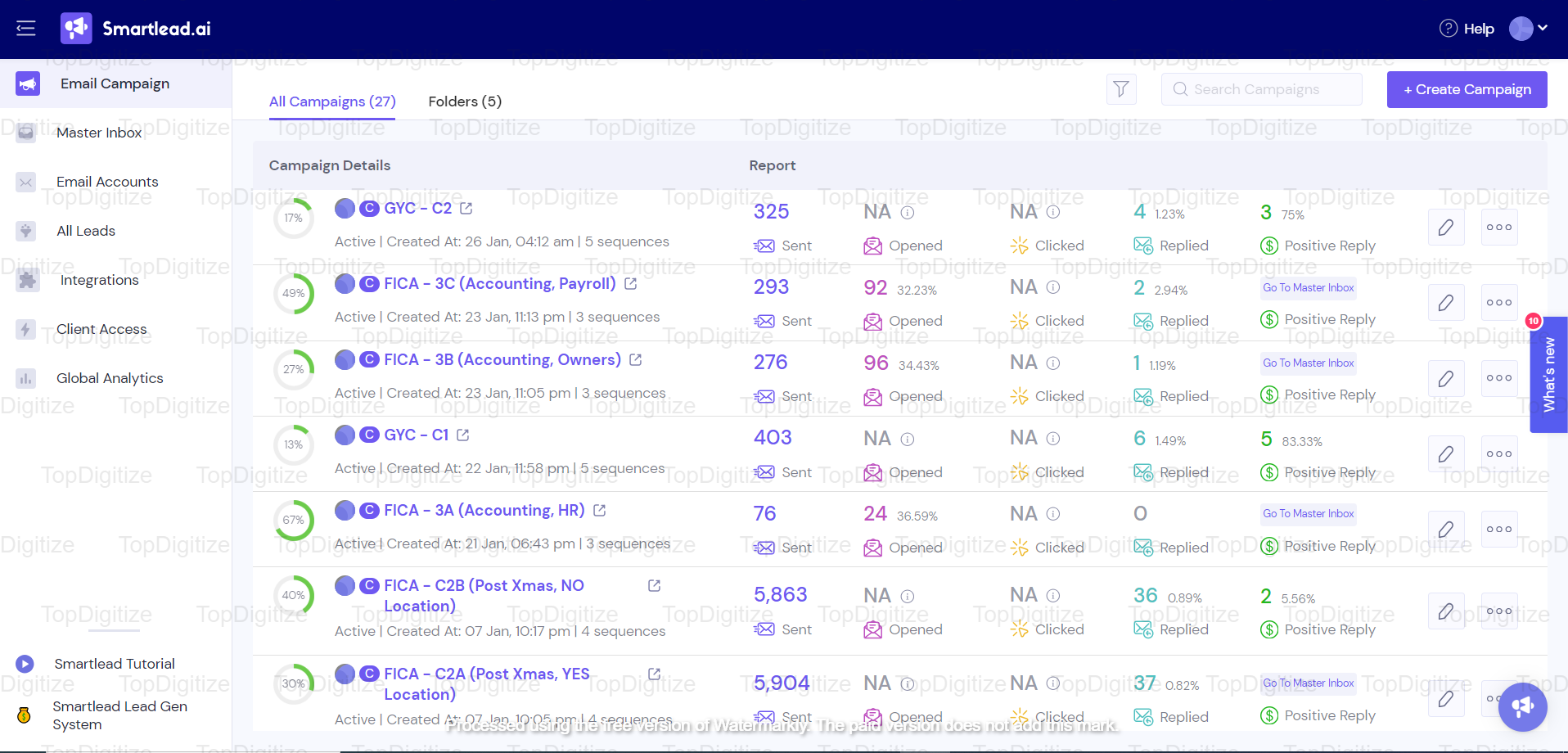Image resolution: width=1568 pixels, height=753 pixels.
Task: Open FICA - 3A (Accounting, HR) campaign
Action: [484, 510]
